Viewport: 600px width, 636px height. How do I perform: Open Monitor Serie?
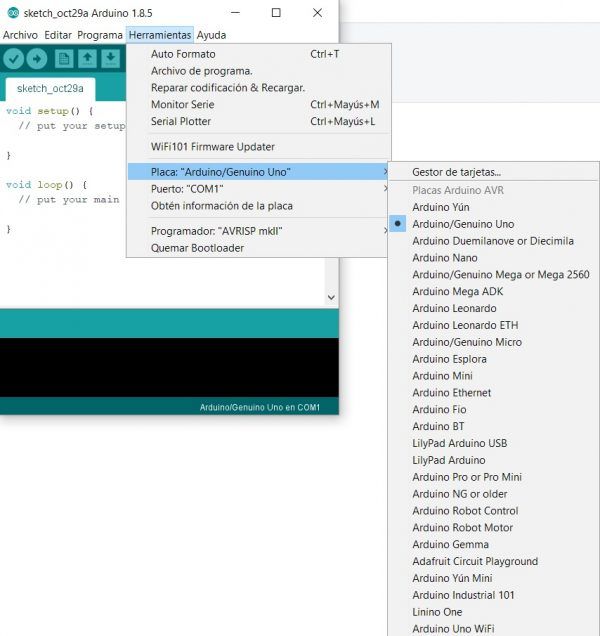click(x=258, y=105)
